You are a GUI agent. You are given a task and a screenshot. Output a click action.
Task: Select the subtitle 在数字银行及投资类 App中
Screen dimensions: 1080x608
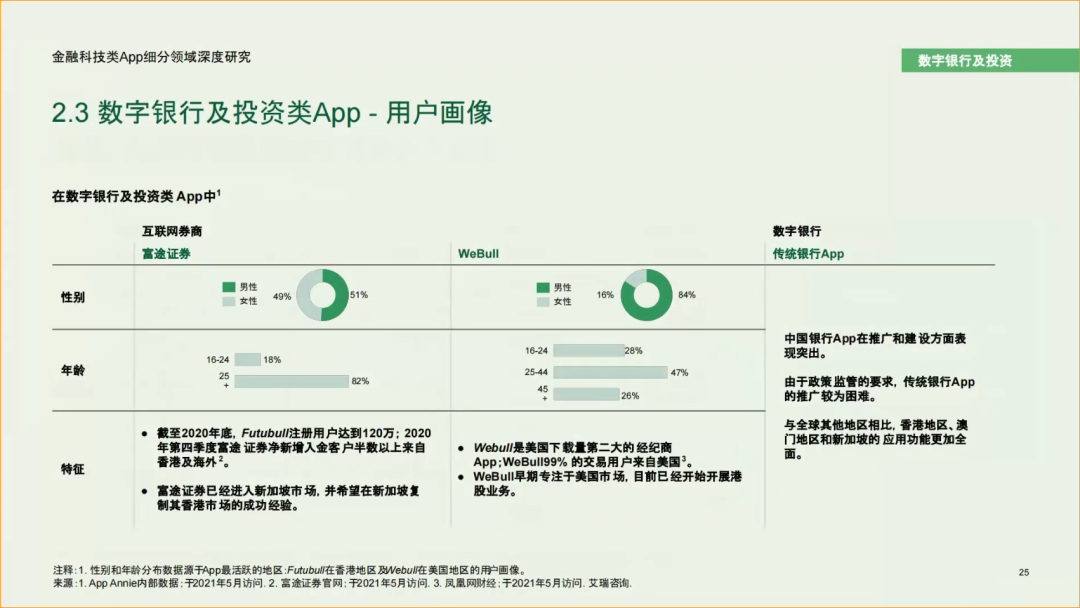(136, 196)
